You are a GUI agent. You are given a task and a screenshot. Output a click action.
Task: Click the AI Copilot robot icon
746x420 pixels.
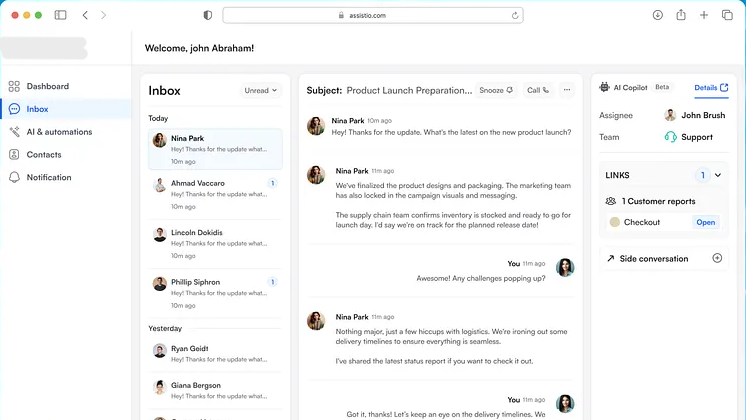pyautogui.click(x=604, y=87)
